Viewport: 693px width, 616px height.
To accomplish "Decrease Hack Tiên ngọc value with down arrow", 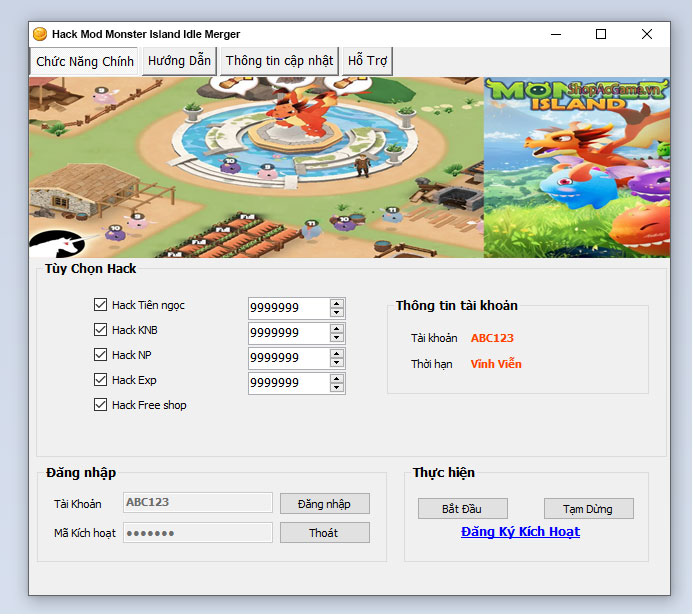I will pos(337,312).
